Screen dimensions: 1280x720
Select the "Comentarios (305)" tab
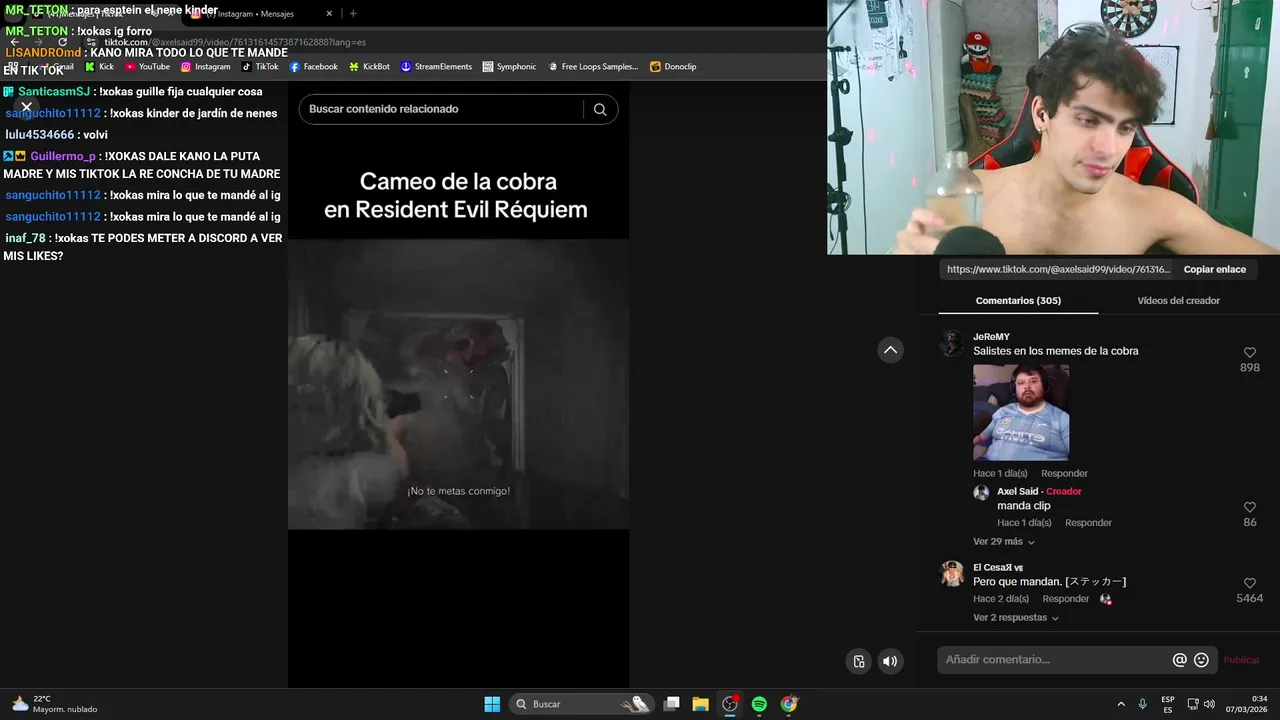pyautogui.click(x=1018, y=300)
